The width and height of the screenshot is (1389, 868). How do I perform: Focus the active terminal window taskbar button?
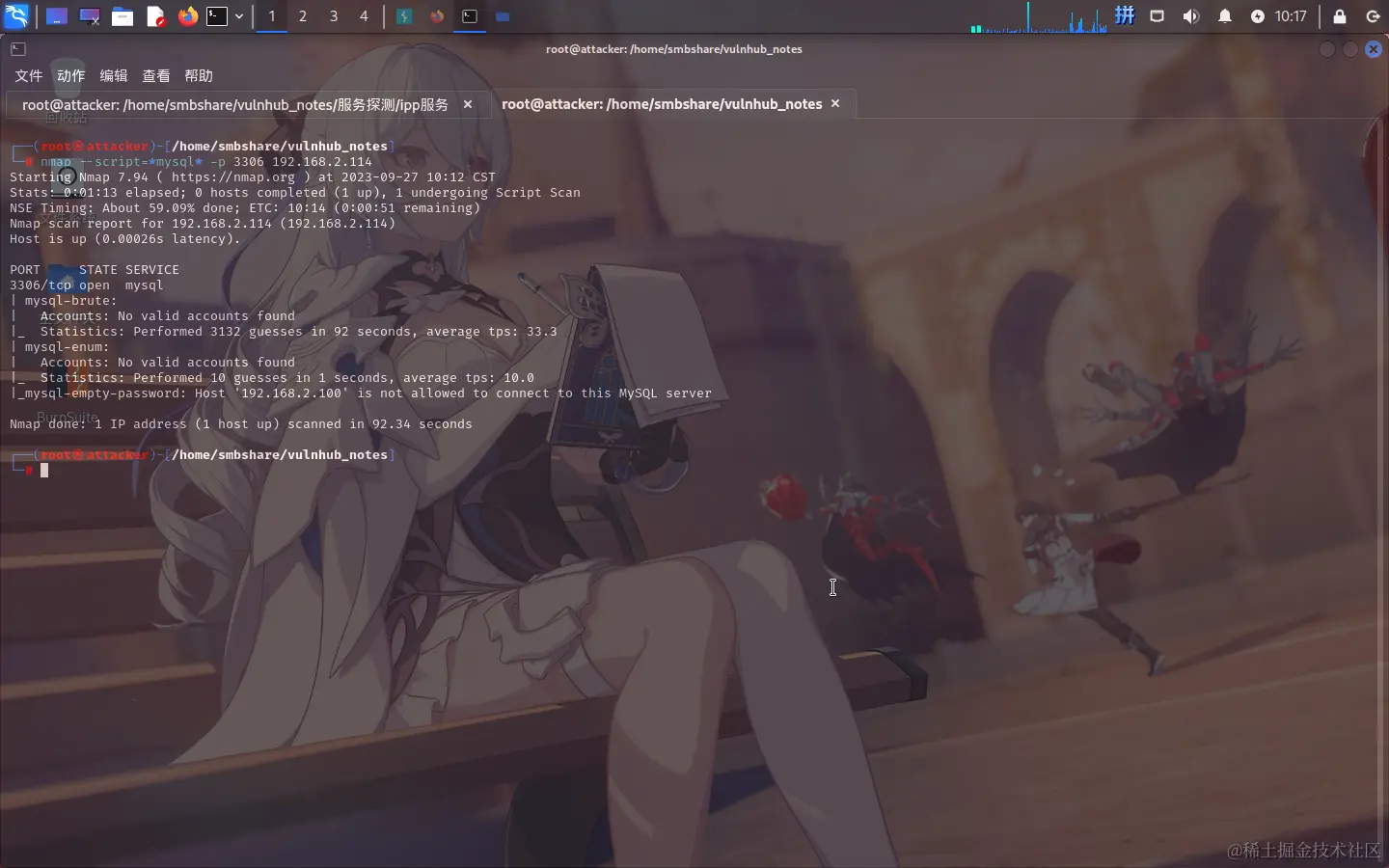[470, 16]
